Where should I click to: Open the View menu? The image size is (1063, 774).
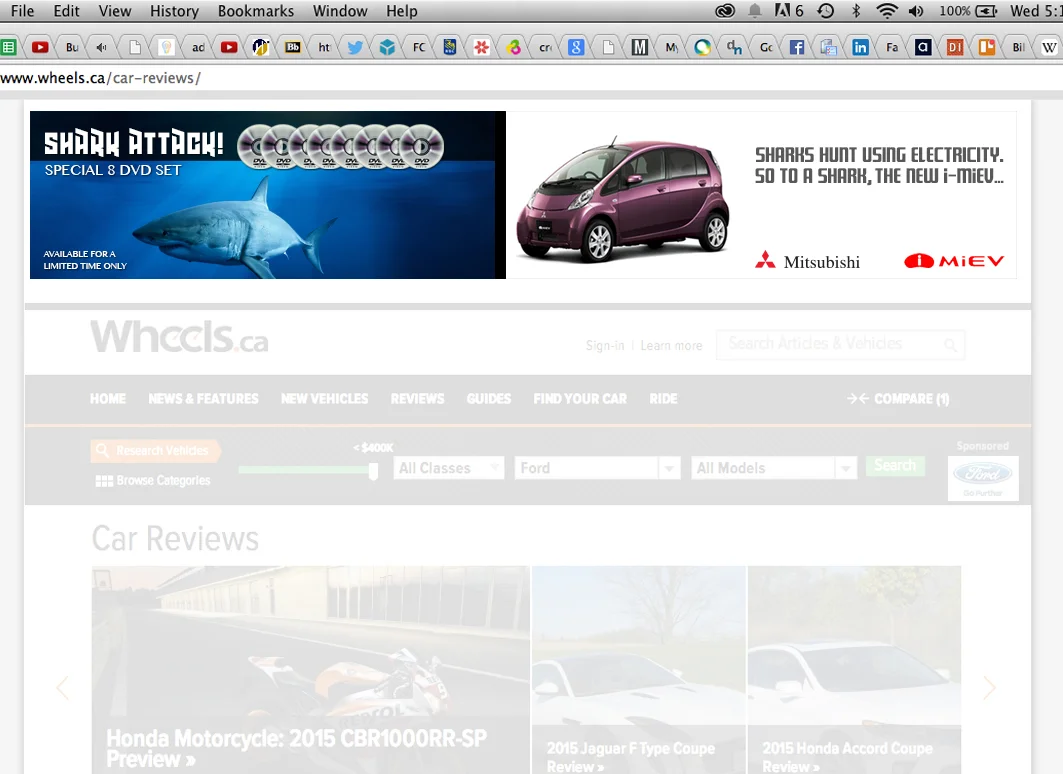115,11
